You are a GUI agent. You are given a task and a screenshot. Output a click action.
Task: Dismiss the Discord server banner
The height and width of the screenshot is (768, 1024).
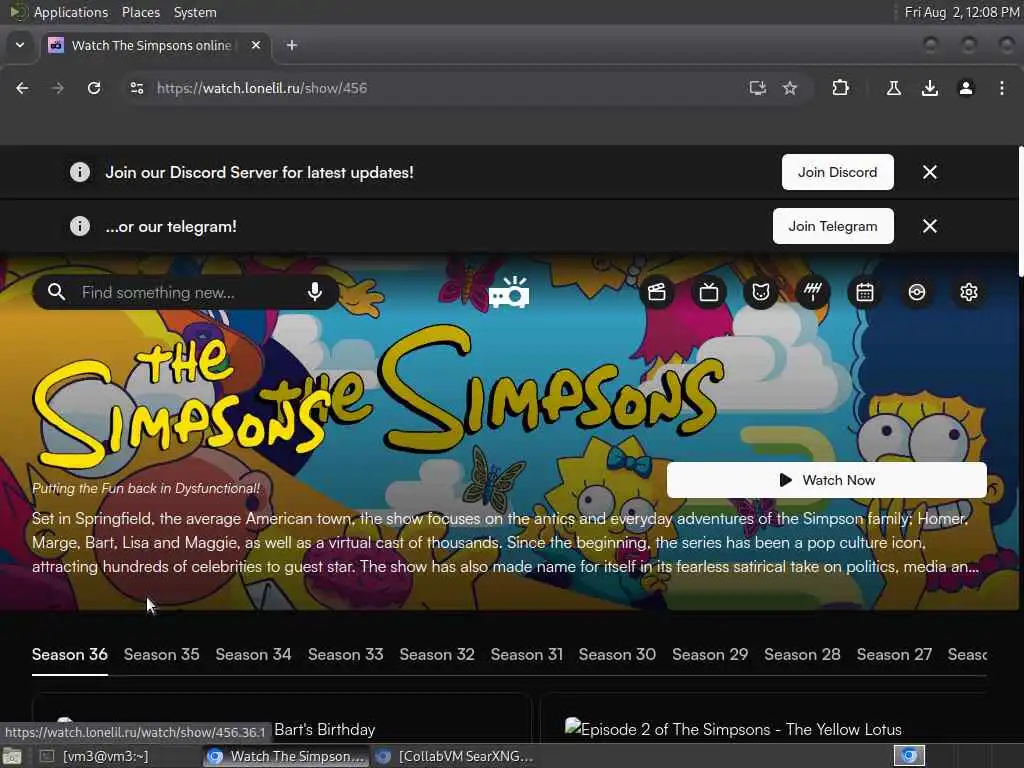pyautogui.click(x=929, y=172)
